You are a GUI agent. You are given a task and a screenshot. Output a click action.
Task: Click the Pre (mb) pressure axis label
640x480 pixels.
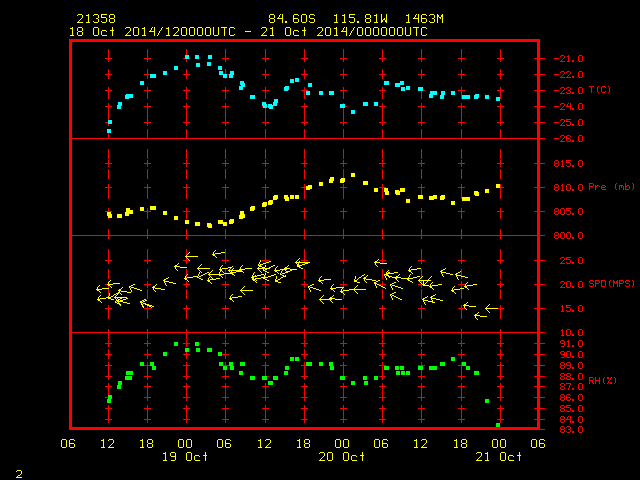tap(611, 187)
